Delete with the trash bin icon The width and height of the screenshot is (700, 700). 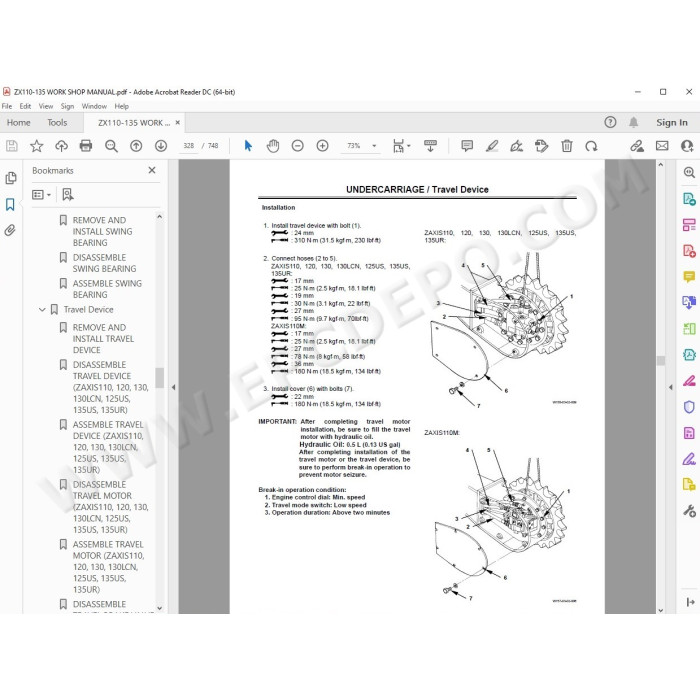pyautogui.click(x=567, y=146)
